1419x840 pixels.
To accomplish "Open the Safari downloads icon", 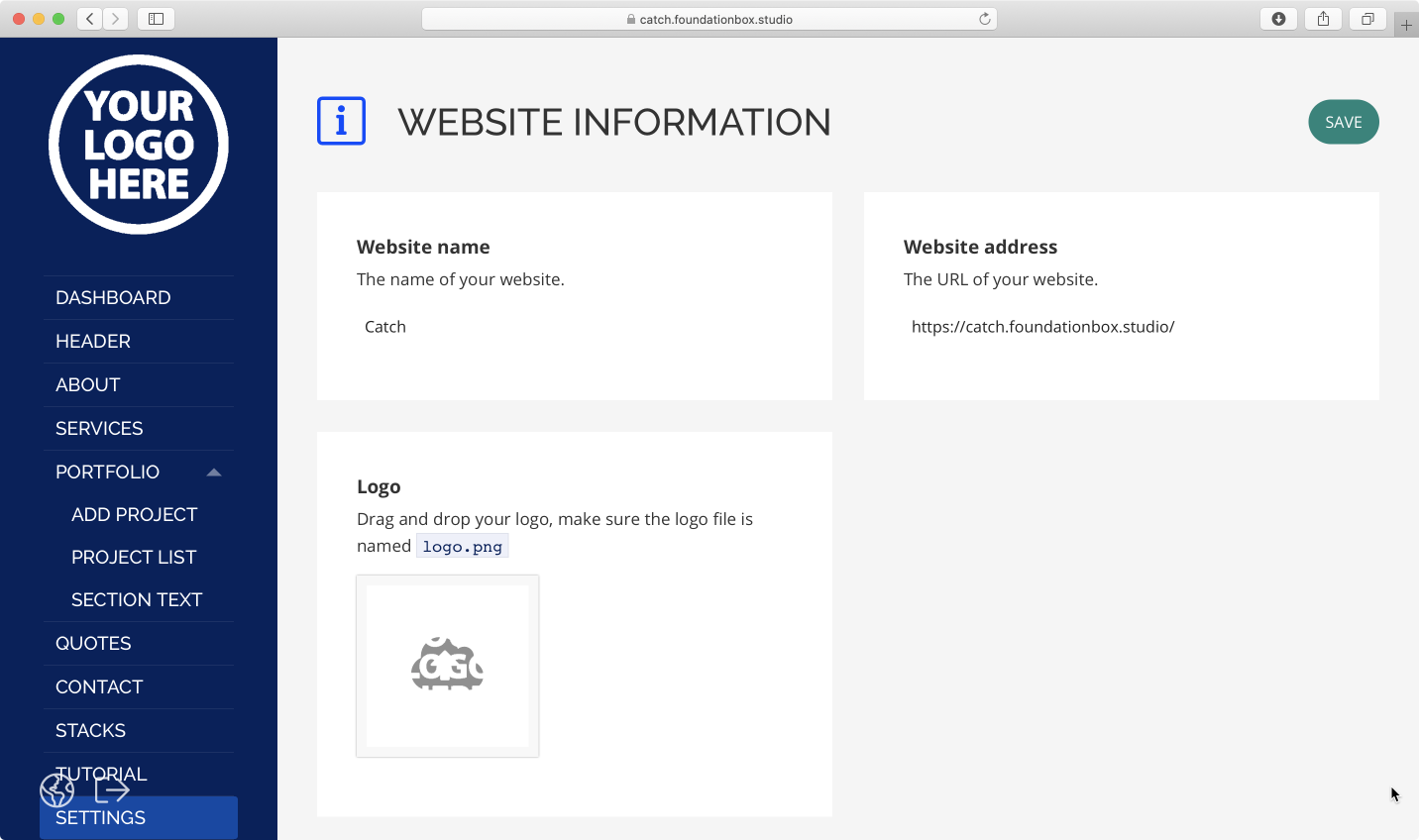I will [1278, 19].
